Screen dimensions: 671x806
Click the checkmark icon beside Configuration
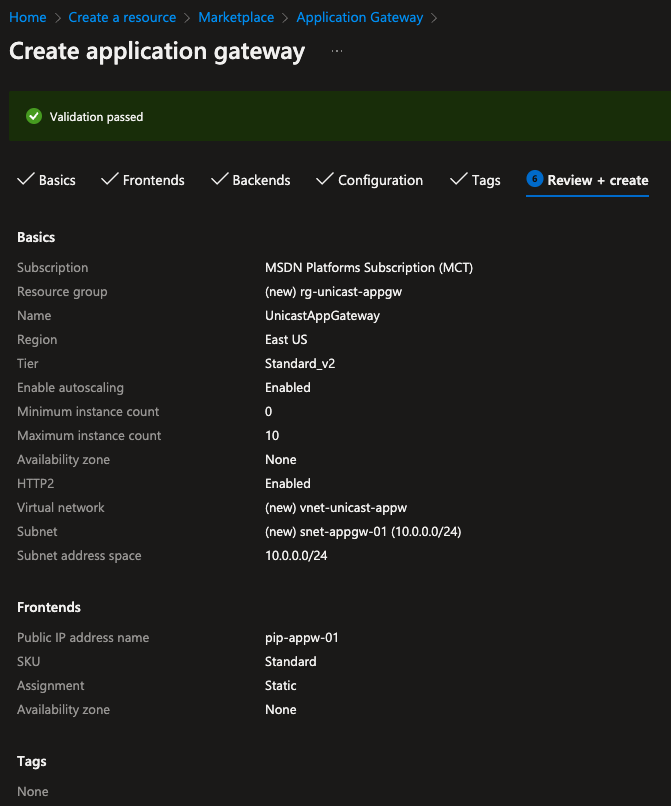point(324,180)
